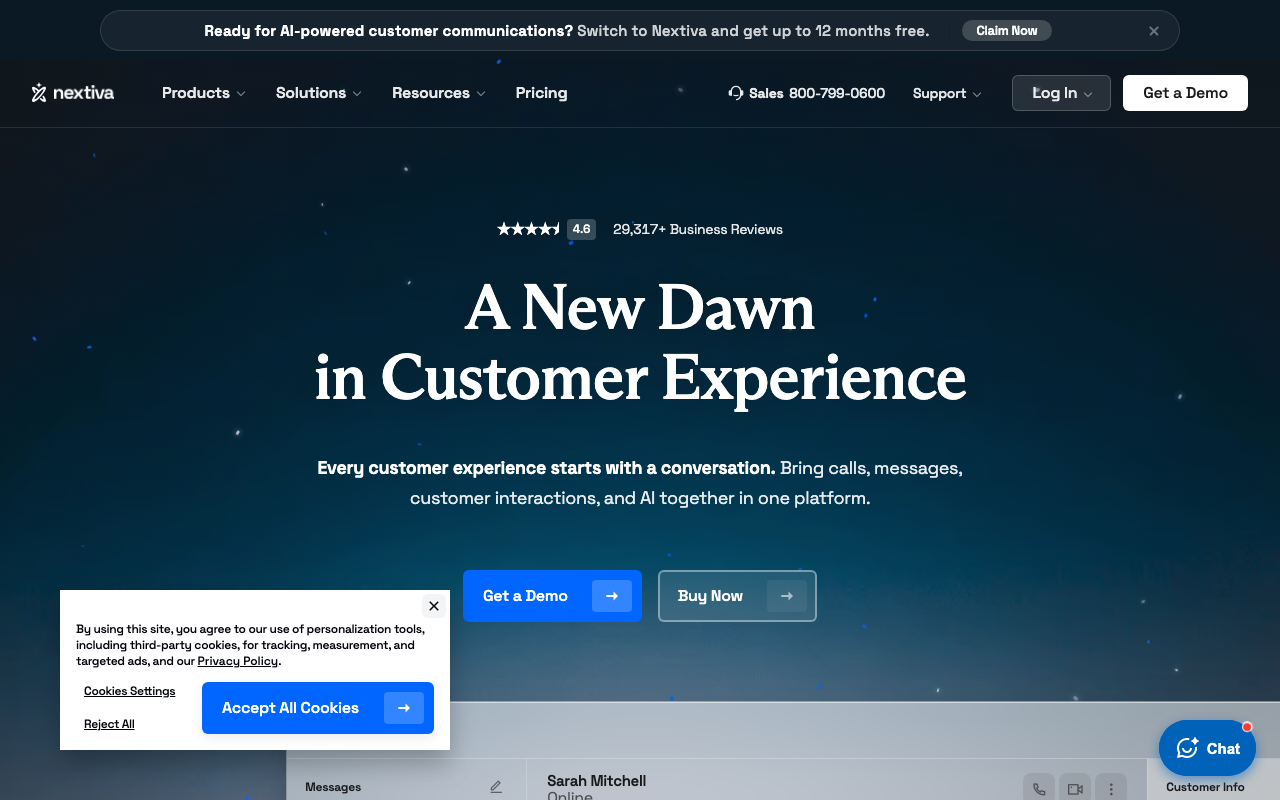Close the cookie consent popup
Screen dimensions: 1280x800
point(434,606)
